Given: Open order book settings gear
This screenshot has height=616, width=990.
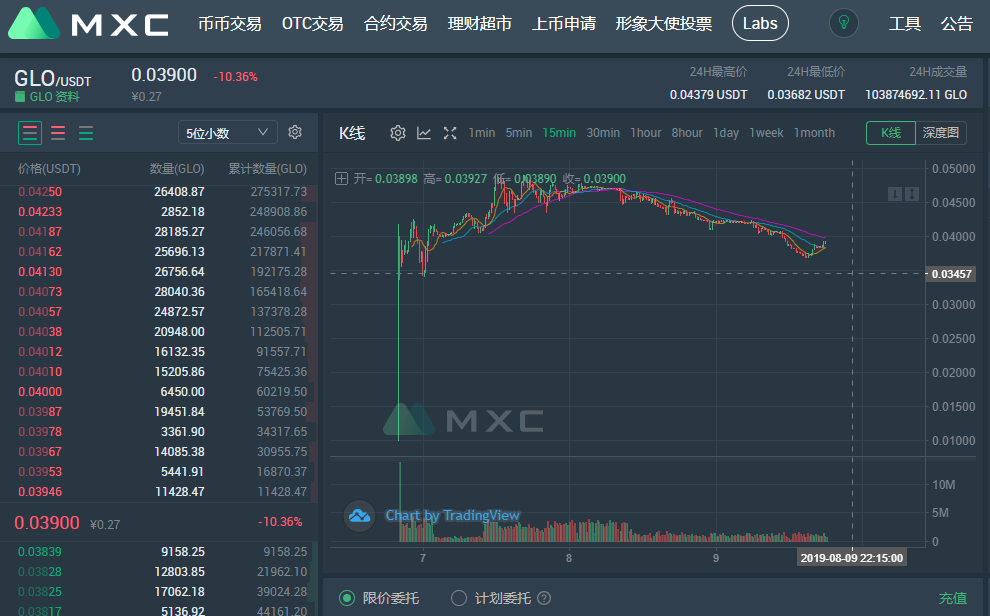Looking at the screenshot, I should coord(295,132).
